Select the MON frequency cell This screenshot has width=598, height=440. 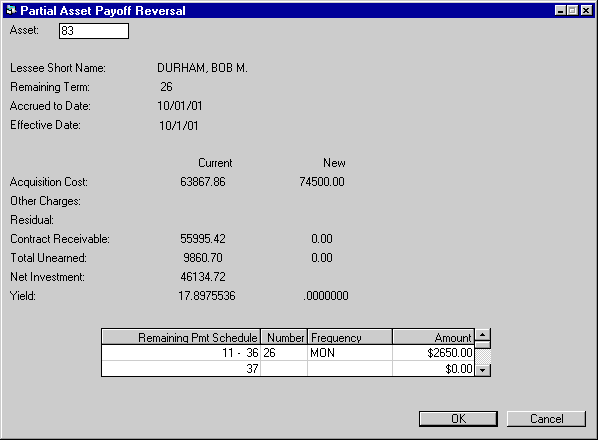350,353
